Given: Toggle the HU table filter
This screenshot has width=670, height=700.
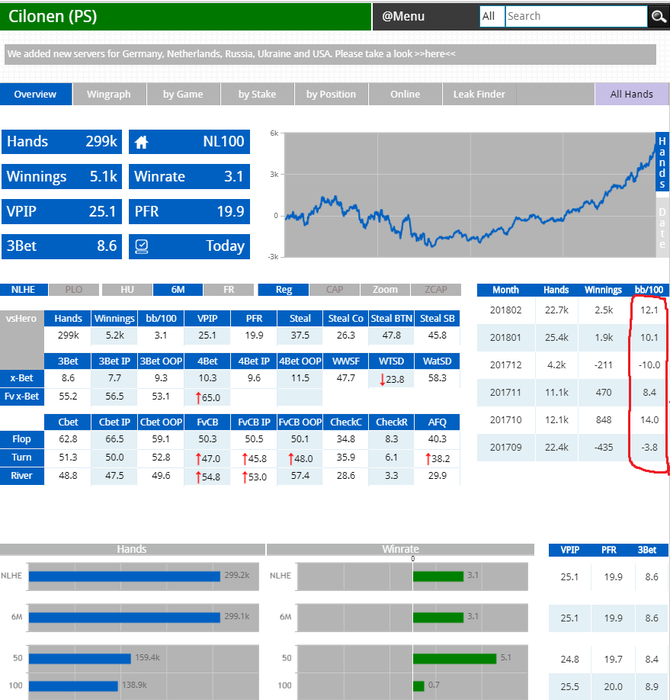Looking at the screenshot, I should pos(127,290).
